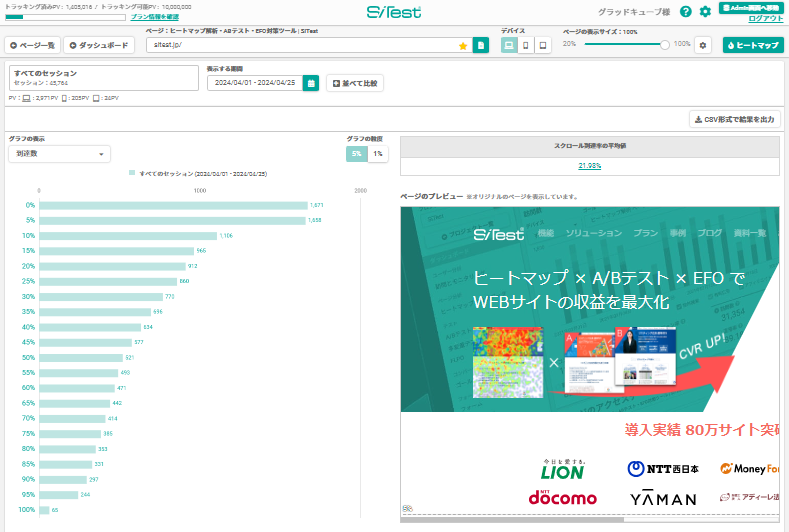Click the 10% bar value 1,106

coord(226,236)
